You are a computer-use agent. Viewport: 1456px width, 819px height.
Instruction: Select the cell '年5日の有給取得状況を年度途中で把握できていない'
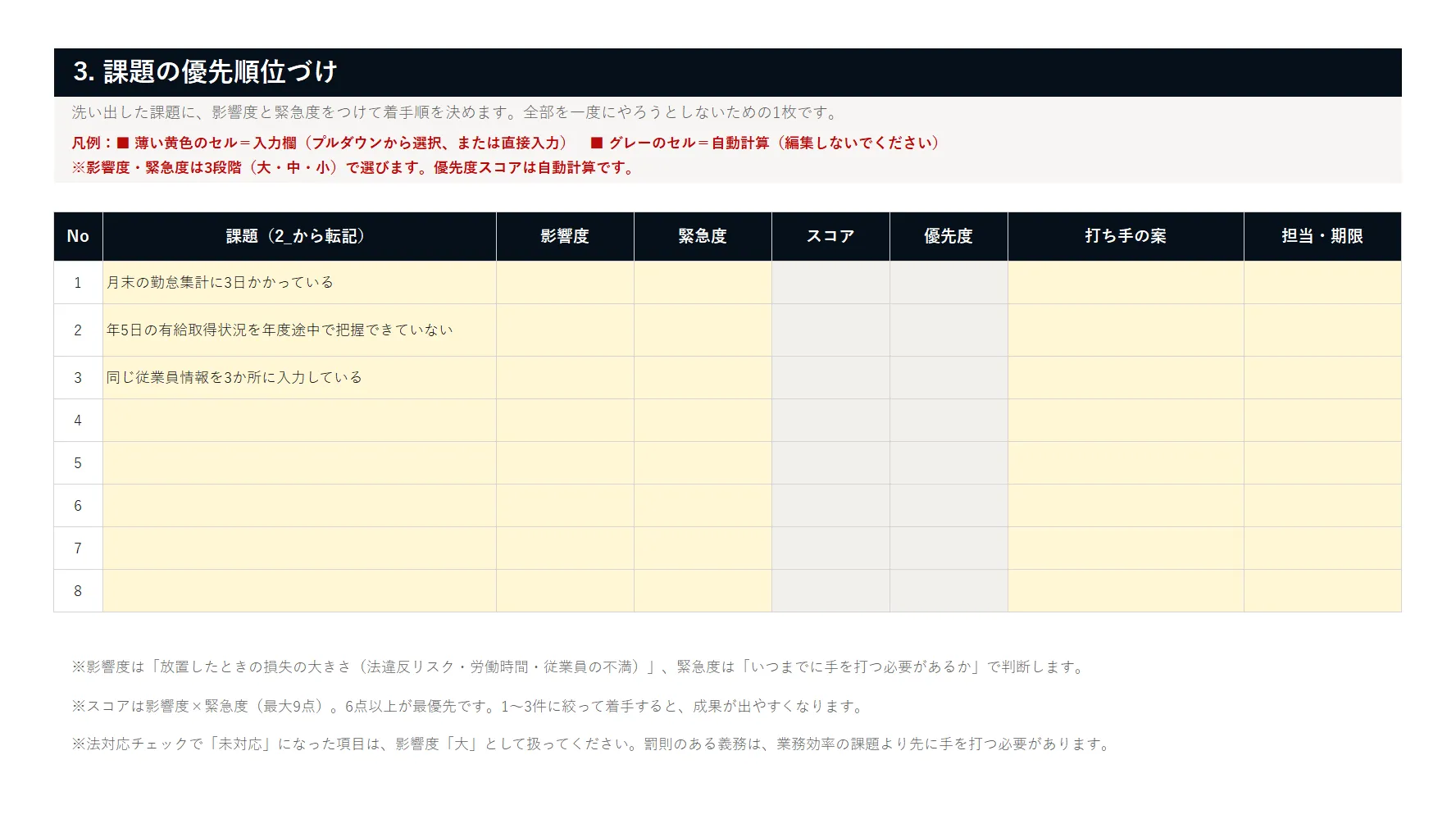pyautogui.click(x=299, y=330)
